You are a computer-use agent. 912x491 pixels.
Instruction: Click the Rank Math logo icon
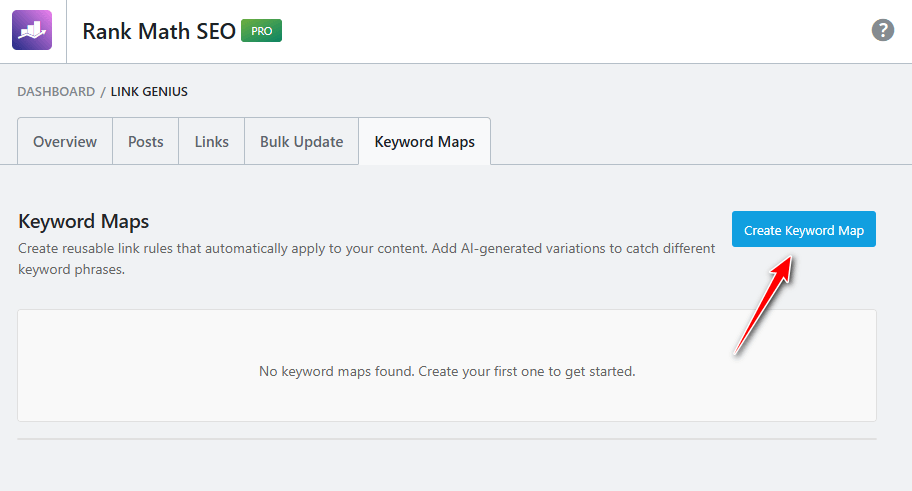pyautogui.click(x=32, y=30)
